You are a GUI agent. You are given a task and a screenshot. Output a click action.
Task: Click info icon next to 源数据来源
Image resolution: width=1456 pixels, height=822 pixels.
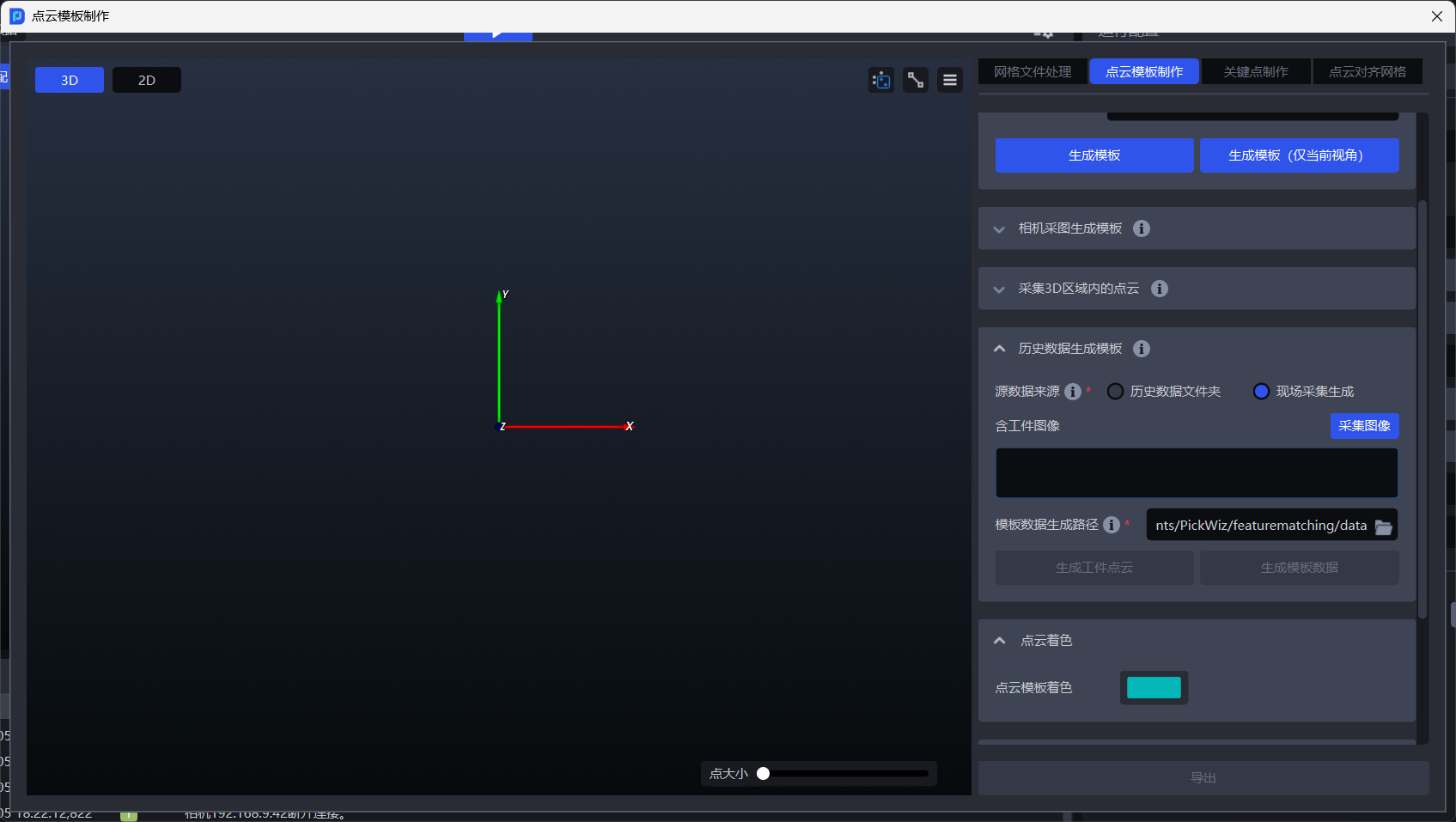coord(1073,392)
